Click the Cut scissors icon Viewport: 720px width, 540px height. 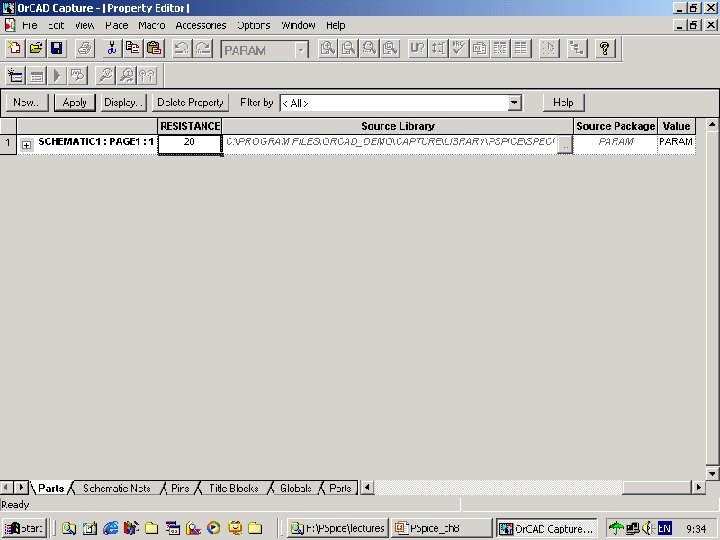[x=112, y=48]
